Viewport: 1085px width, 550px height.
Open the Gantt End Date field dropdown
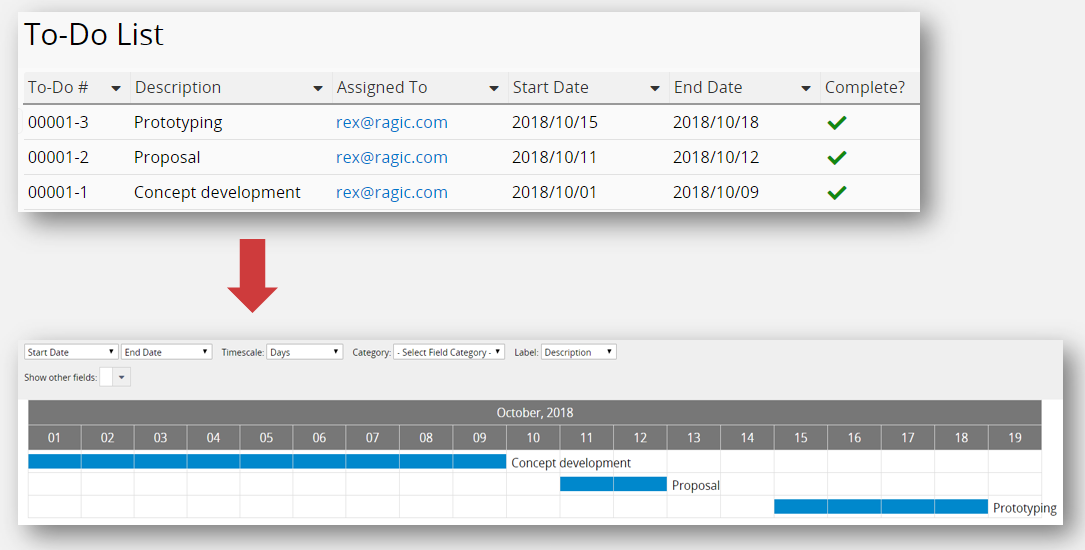(166, 352)
